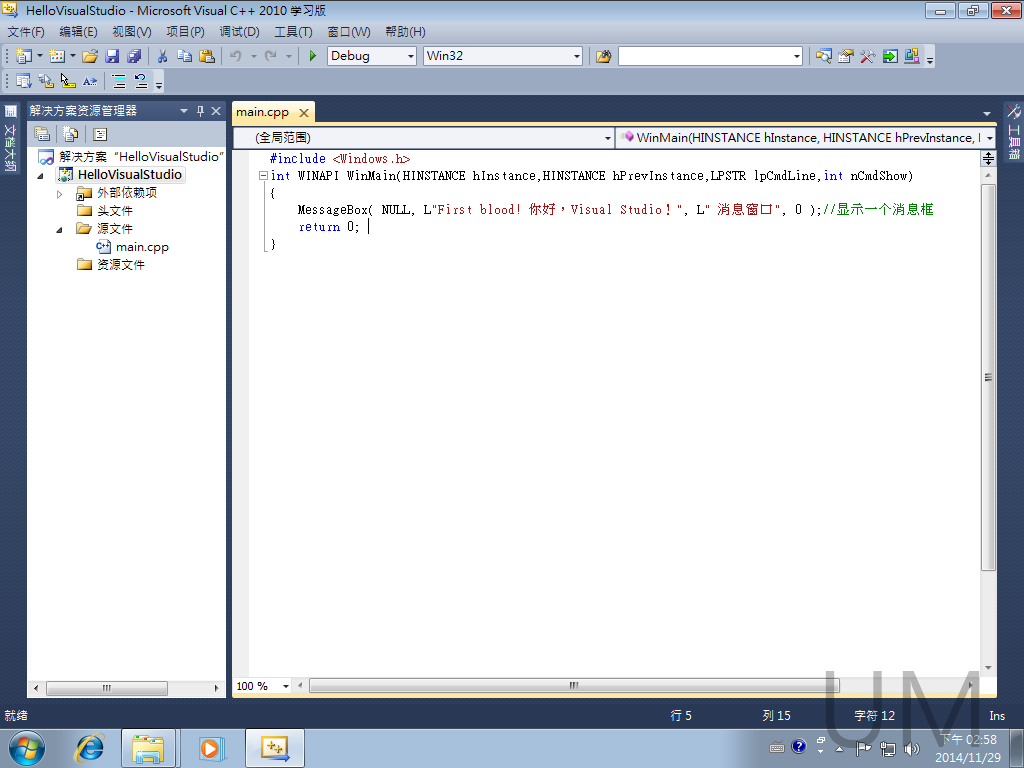
Task: Open the 100 % zoom level dropdown
Action: click(x=285, y=686)
